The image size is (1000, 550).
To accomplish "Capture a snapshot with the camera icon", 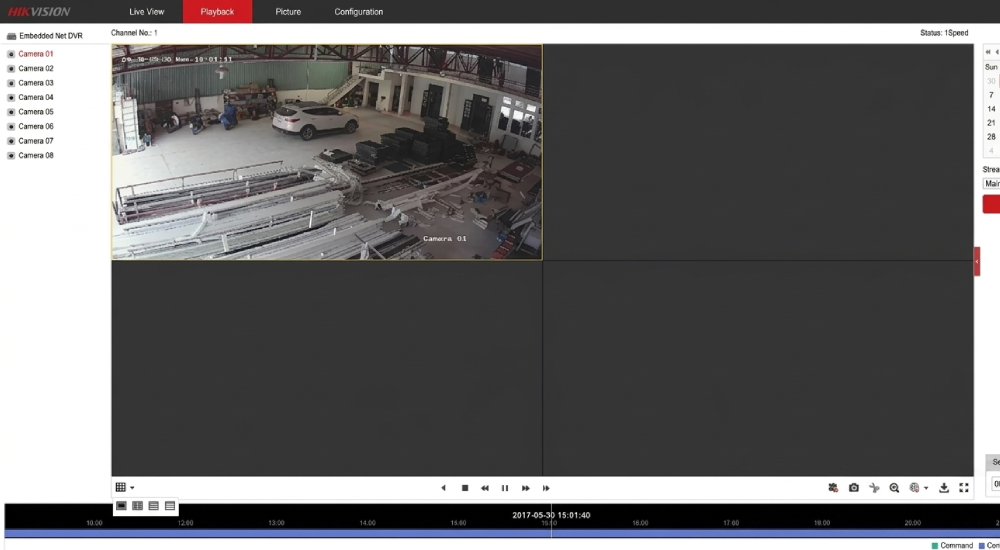I will point(853,488).
